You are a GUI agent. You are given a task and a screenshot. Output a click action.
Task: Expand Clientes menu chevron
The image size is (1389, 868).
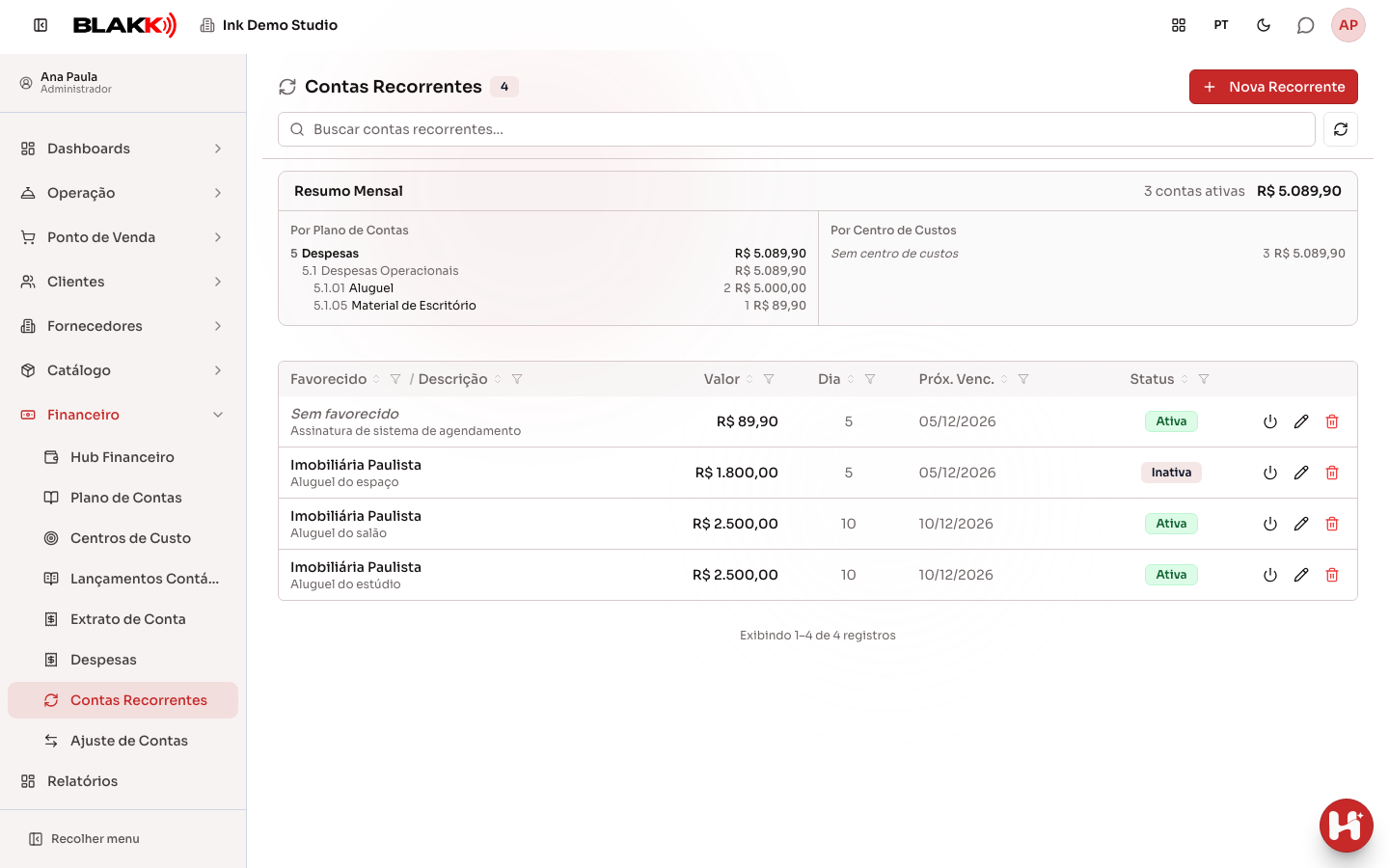tap(218, 282)
